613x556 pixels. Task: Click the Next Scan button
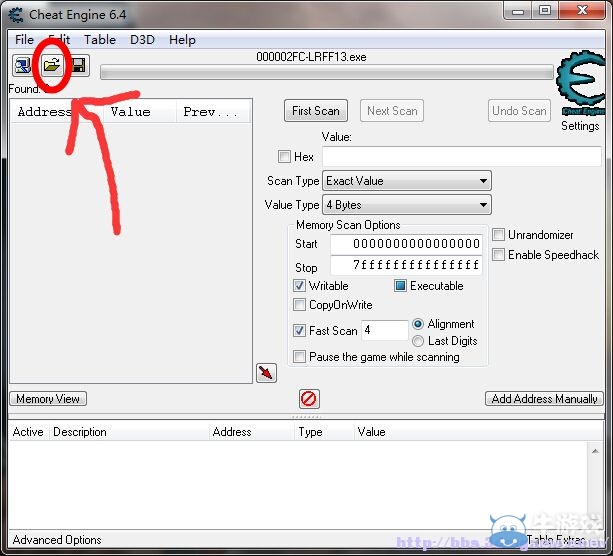[392, 111]
